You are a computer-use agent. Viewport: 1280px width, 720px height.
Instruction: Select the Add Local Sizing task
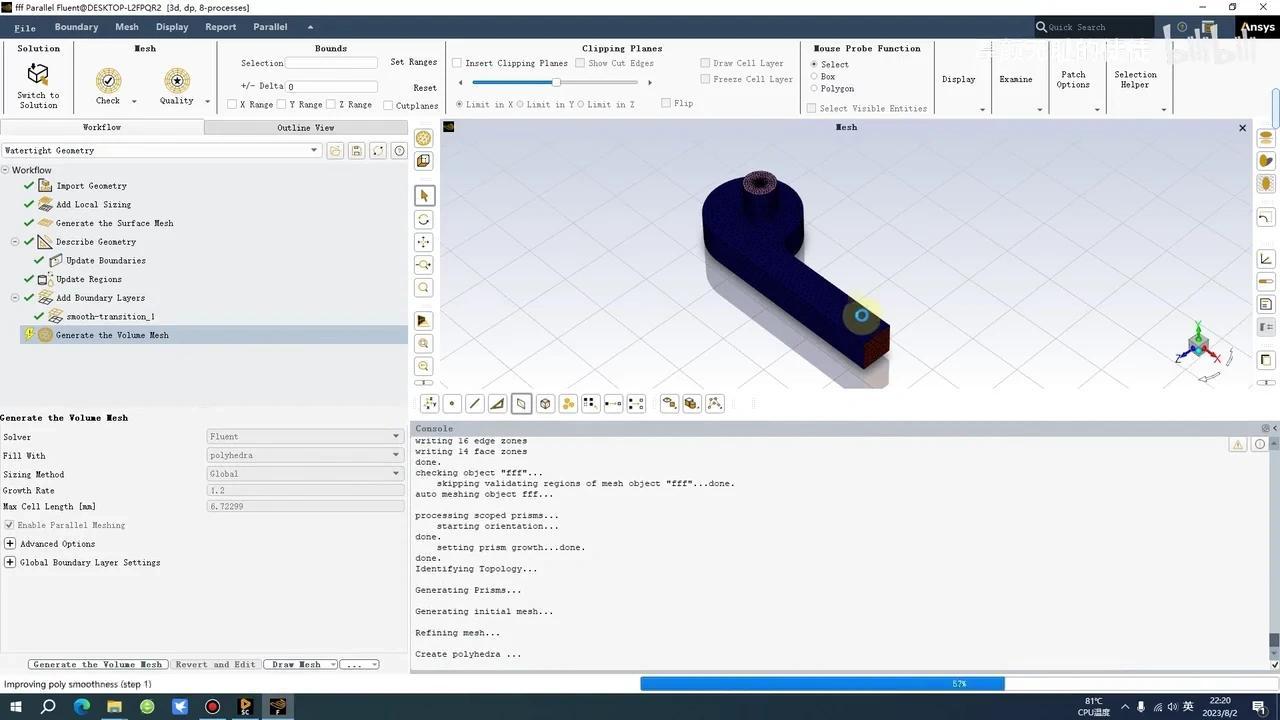click(x=93, y=204)
